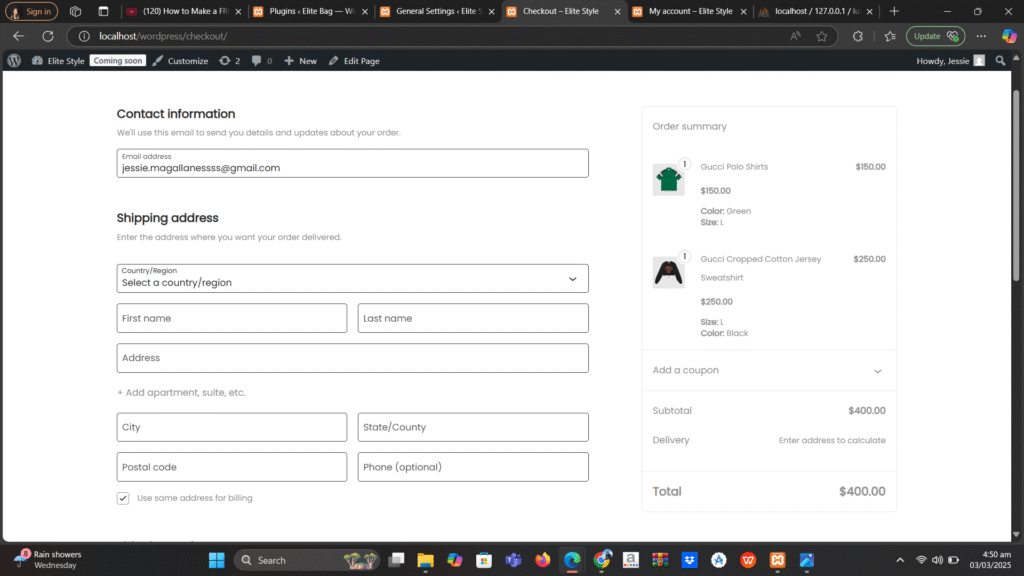Screen dimensions: 1024x576
Task: Open the Country/Region dropdown
Action: pyautogui.click(x=352, y=278)
